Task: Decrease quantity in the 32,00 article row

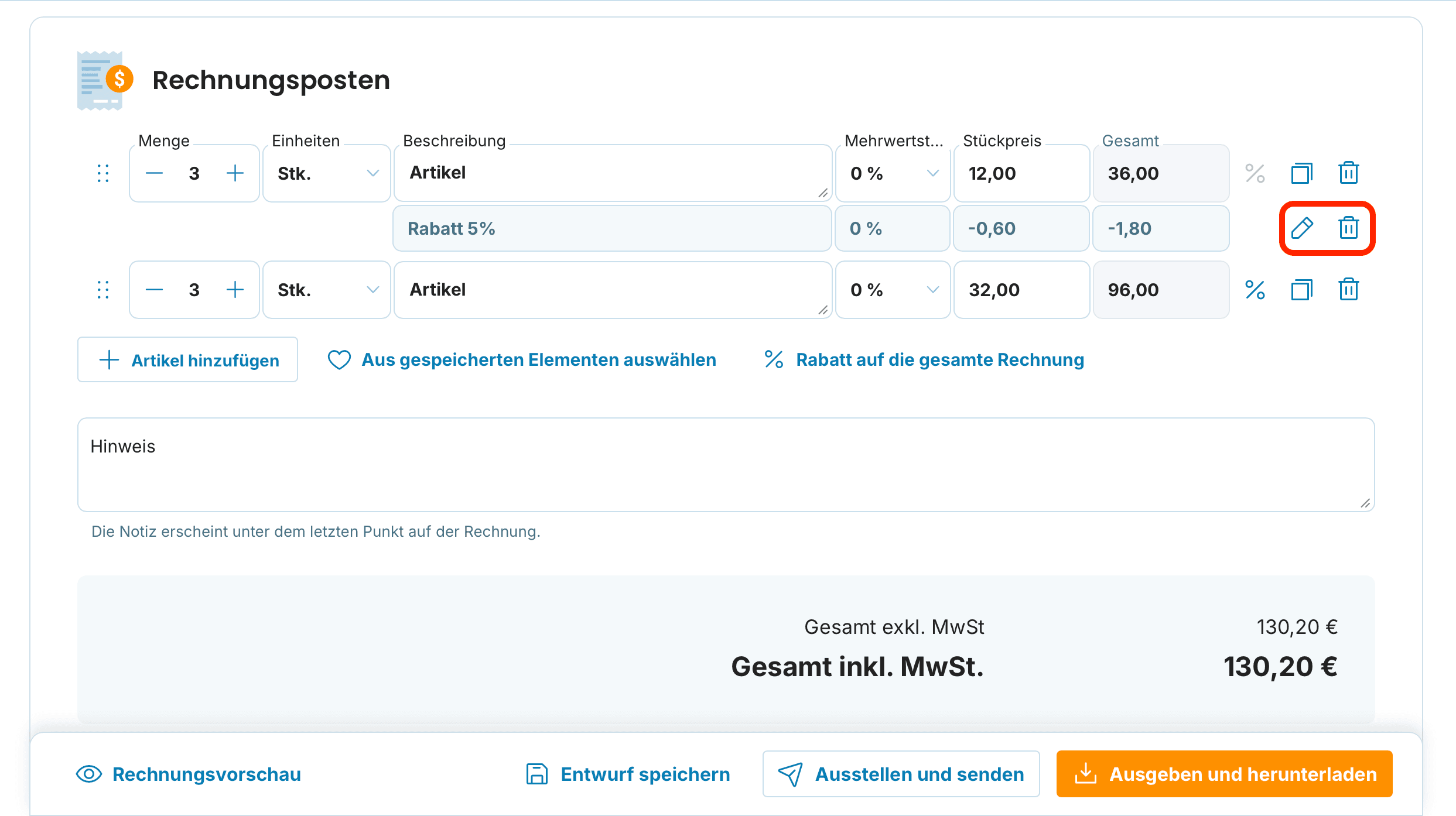Action: pyautogui.click(x=154, y=290)
